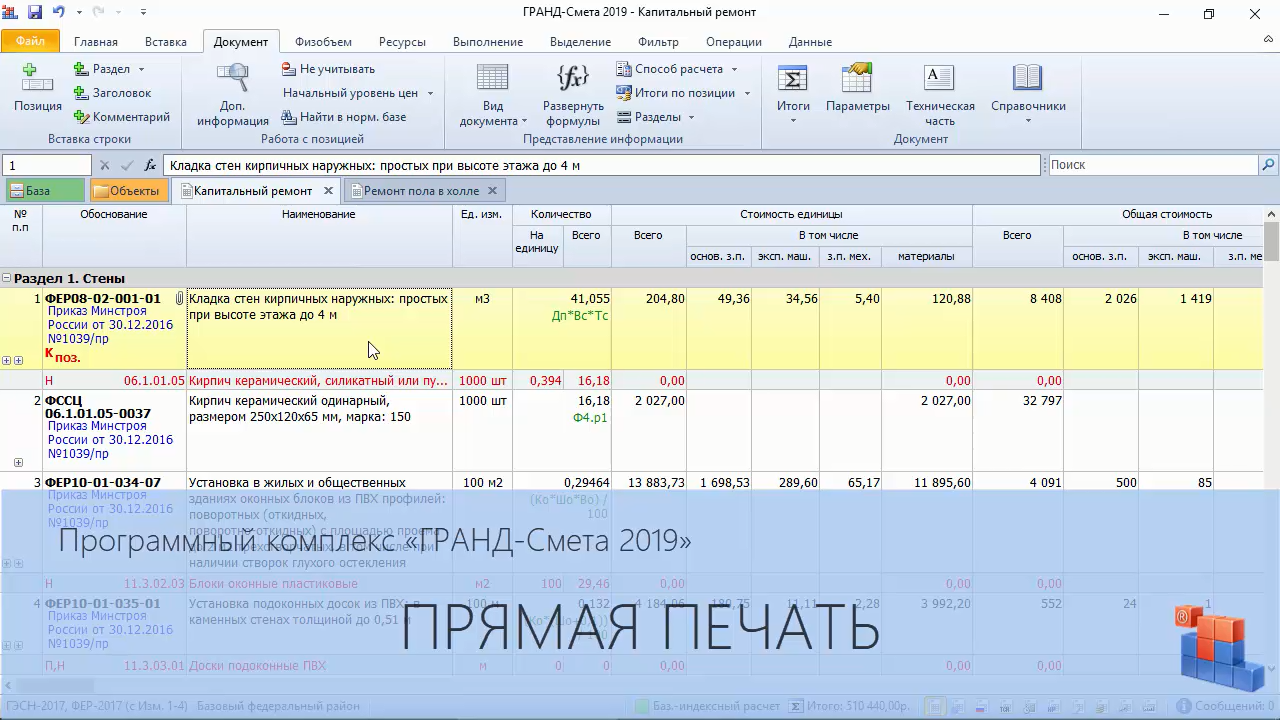Click the position number box showing 1
Screen dimensions: 1280x720
(x=47, y=165)
